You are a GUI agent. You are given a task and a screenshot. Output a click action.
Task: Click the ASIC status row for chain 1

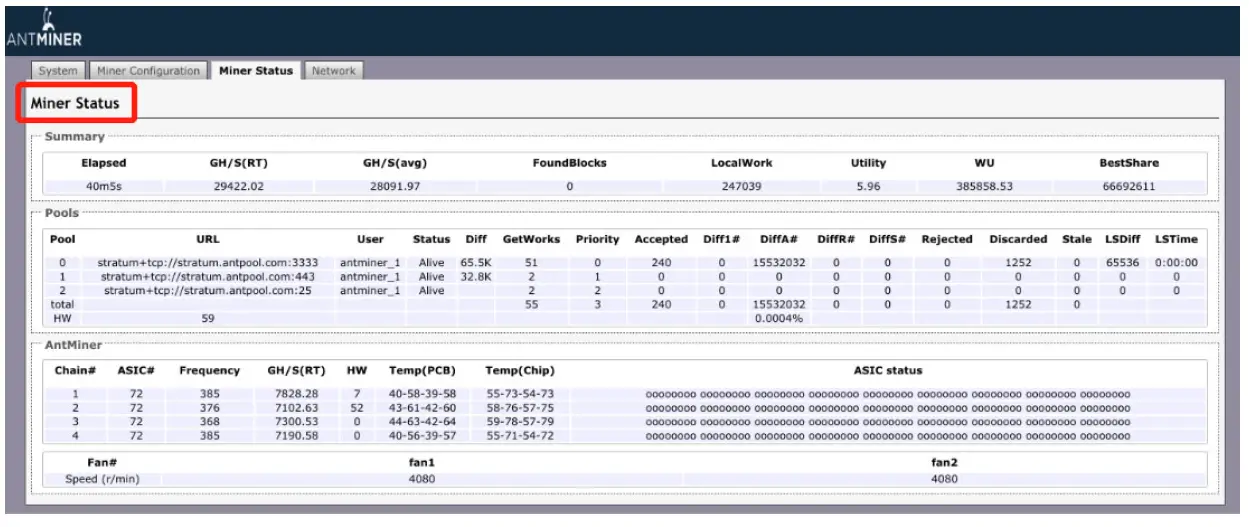point(887,394)
